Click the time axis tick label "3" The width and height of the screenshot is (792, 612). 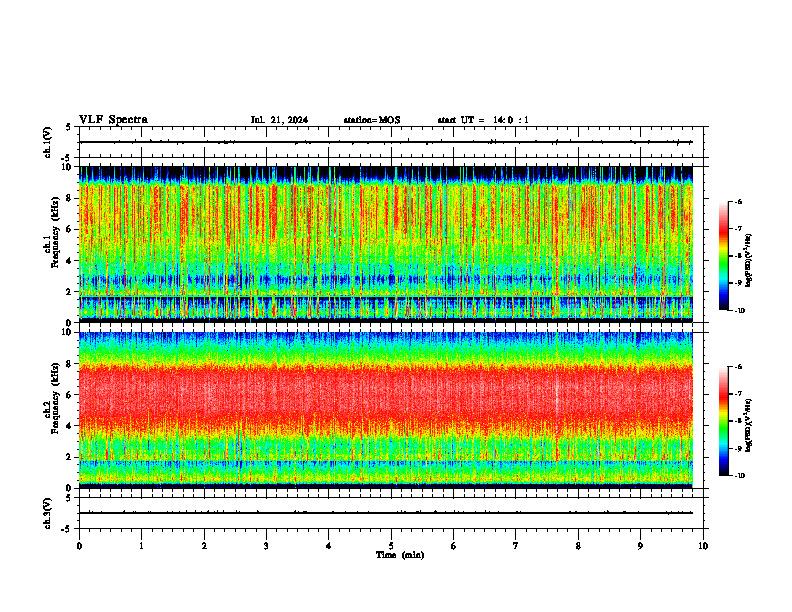click(x=266, y=546)
